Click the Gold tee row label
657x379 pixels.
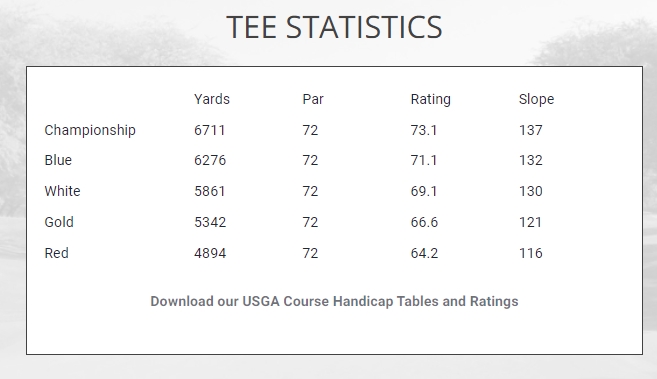point(59,222)
